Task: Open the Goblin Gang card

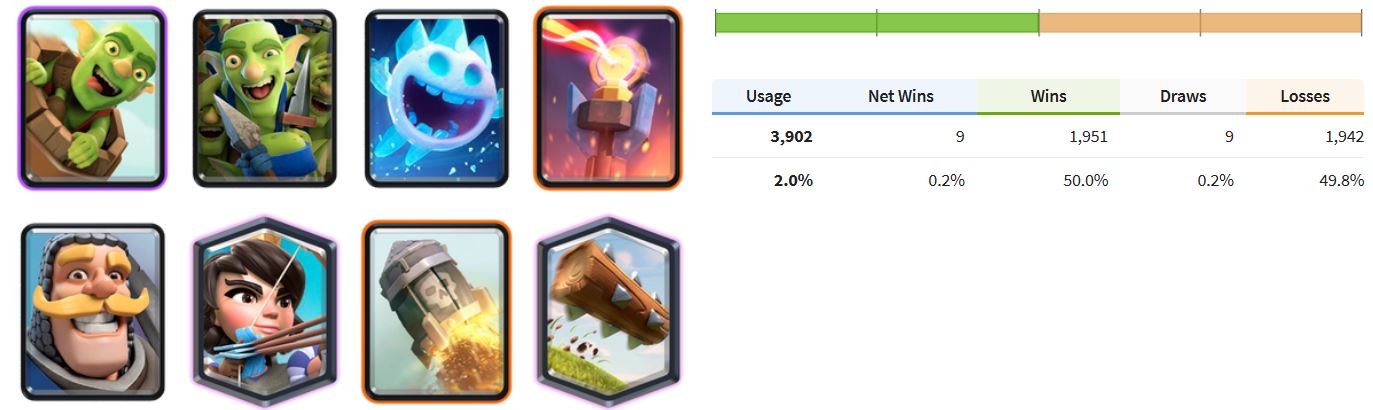Action: point(265,98)
